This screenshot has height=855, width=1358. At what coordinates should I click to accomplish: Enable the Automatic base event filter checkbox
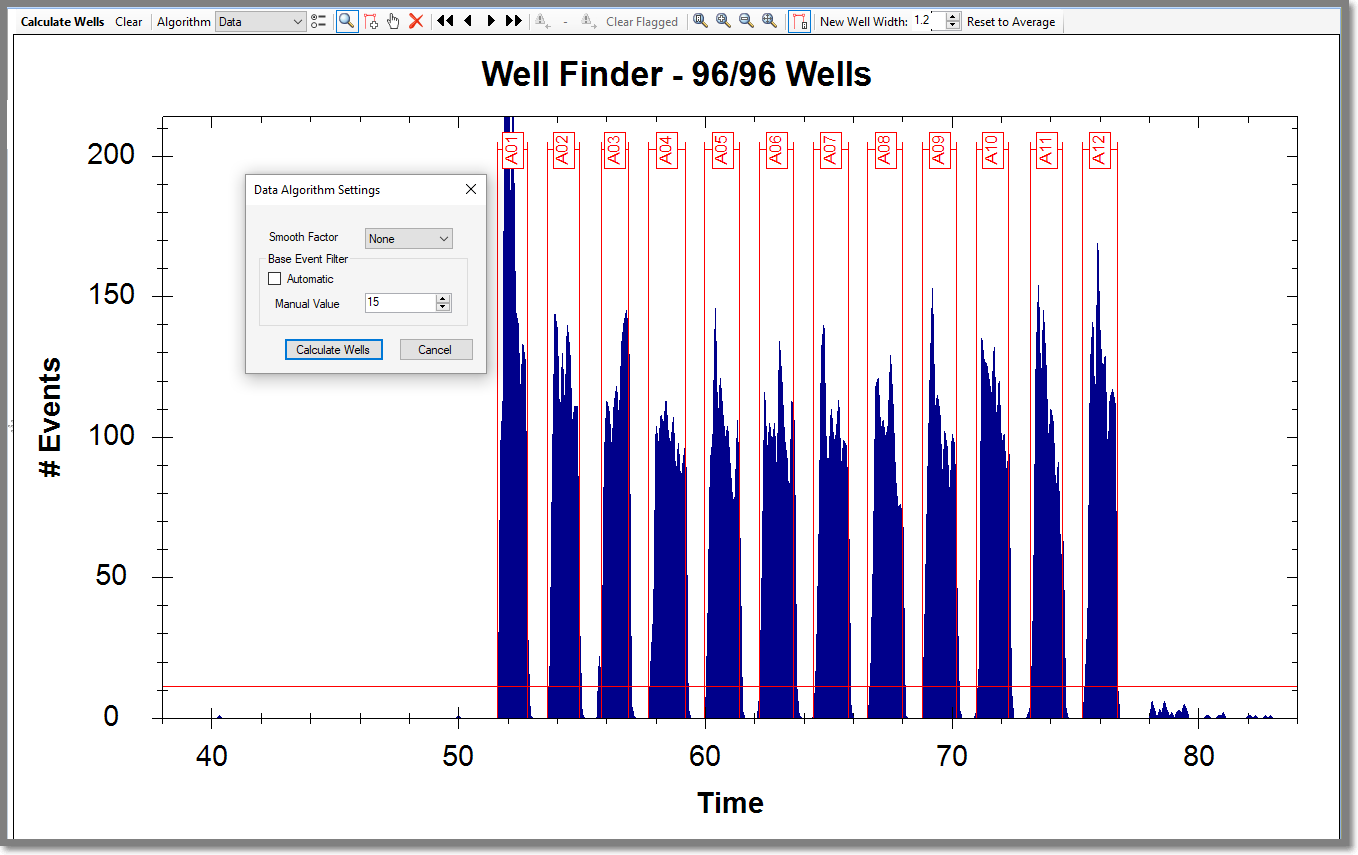pos(275,279)
